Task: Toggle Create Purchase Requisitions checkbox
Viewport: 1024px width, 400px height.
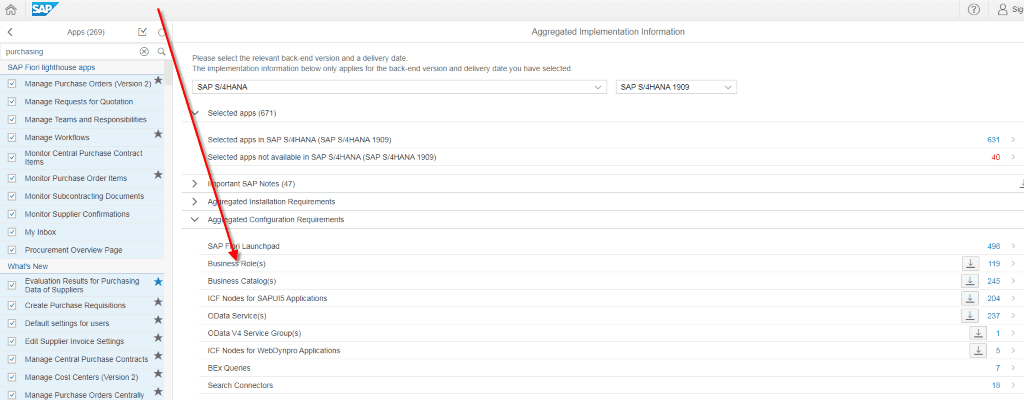Action: coord(12,304)
